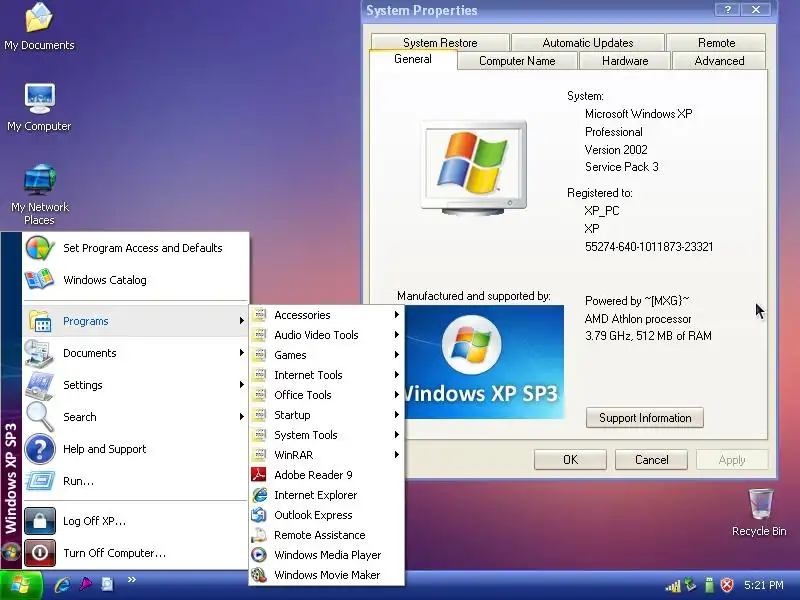Expand the WinRAR submenu arrow
The image size is (800, 600).
[x=396, y=455]
